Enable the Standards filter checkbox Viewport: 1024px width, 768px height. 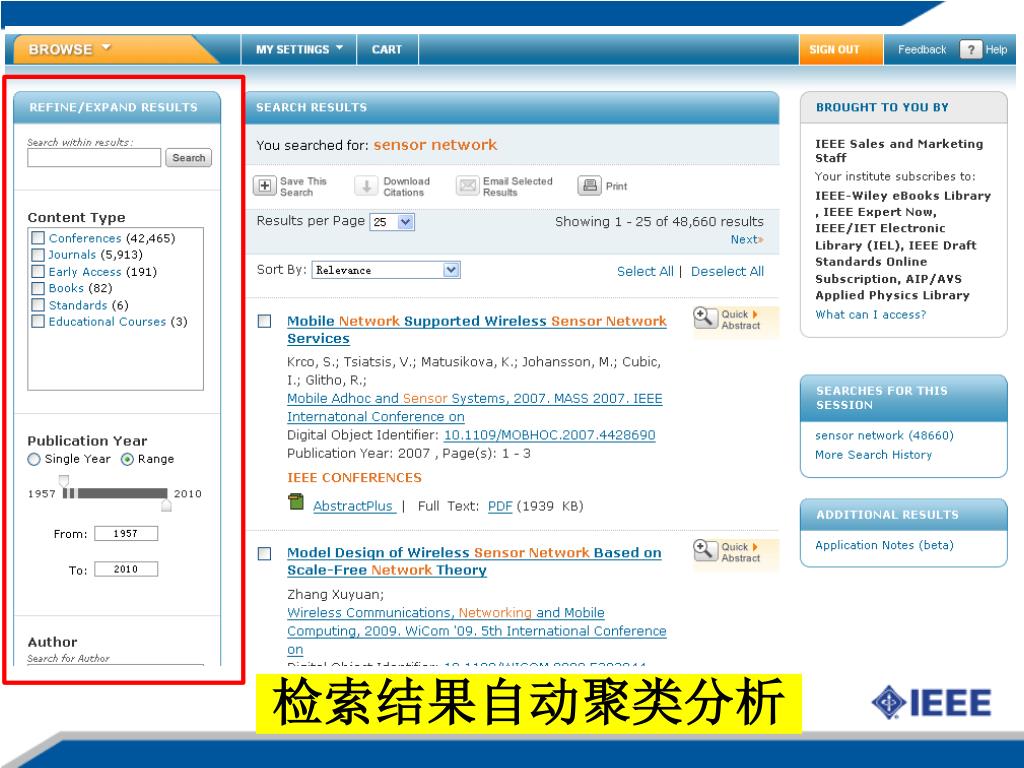coord(39,305)
